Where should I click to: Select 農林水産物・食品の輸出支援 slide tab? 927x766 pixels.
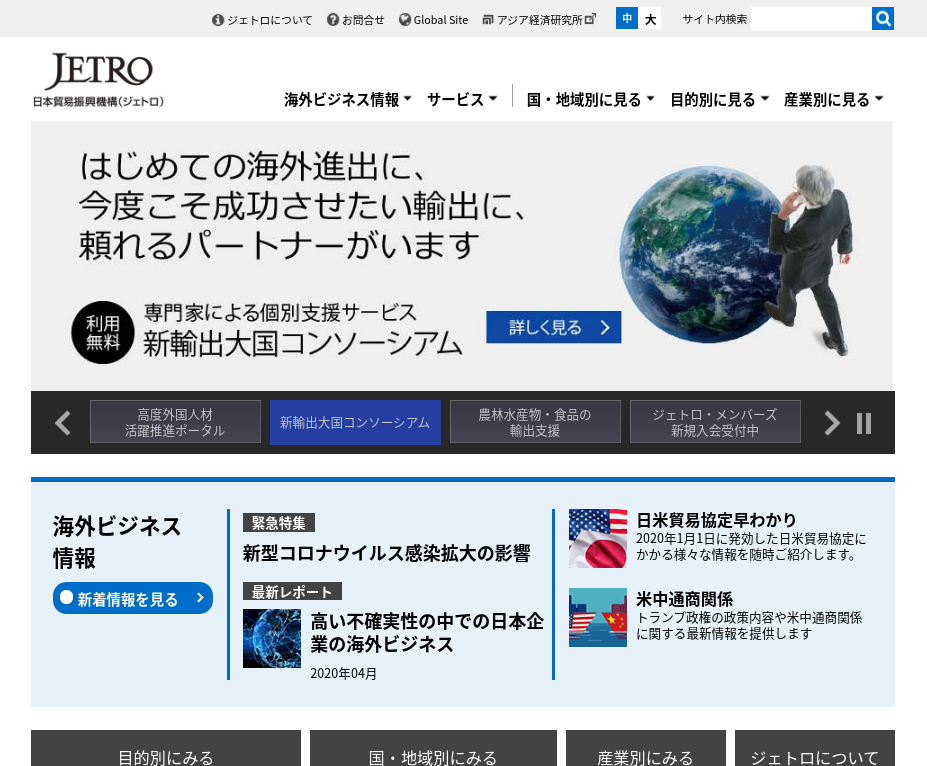coord(535,422)
